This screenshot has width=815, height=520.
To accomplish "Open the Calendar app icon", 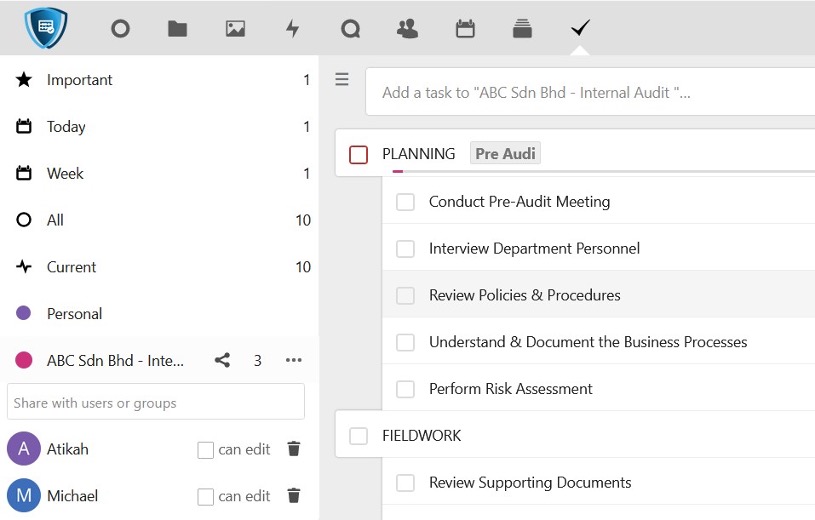I will click(x=465, y=29).
